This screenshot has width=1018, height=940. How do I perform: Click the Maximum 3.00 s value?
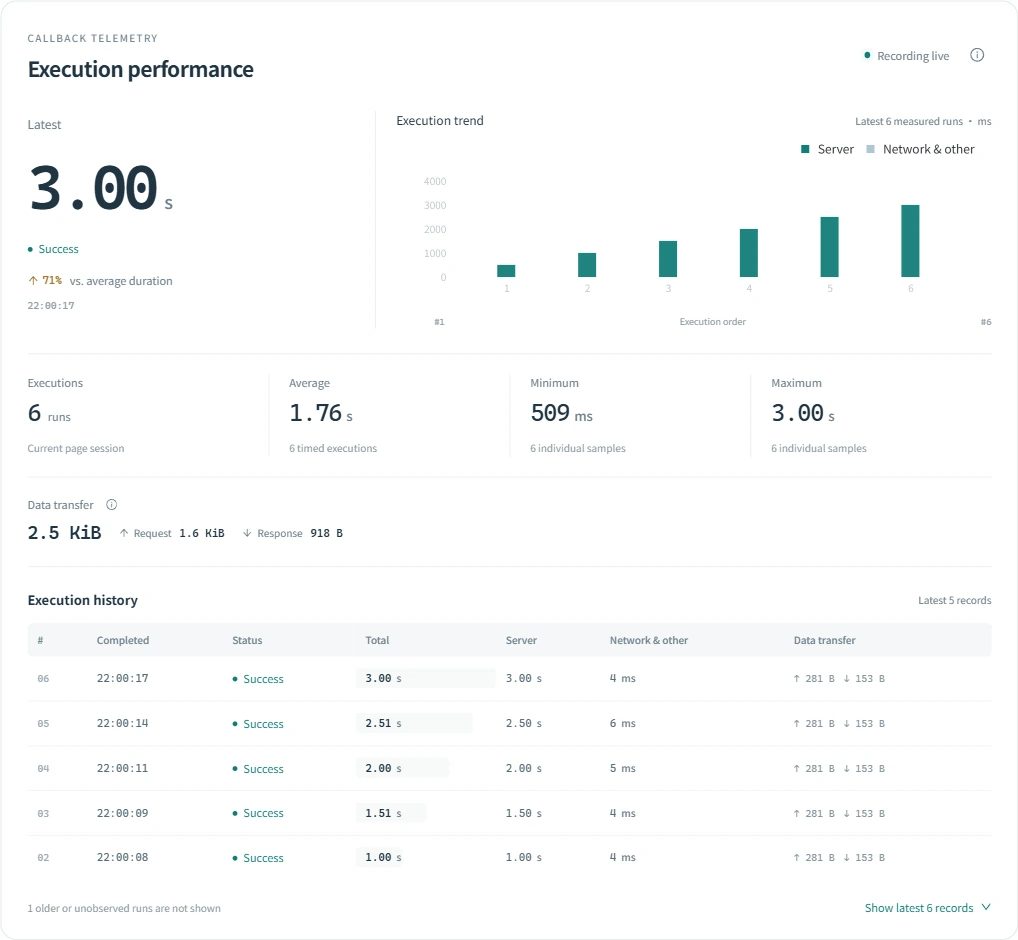(803, 413)
